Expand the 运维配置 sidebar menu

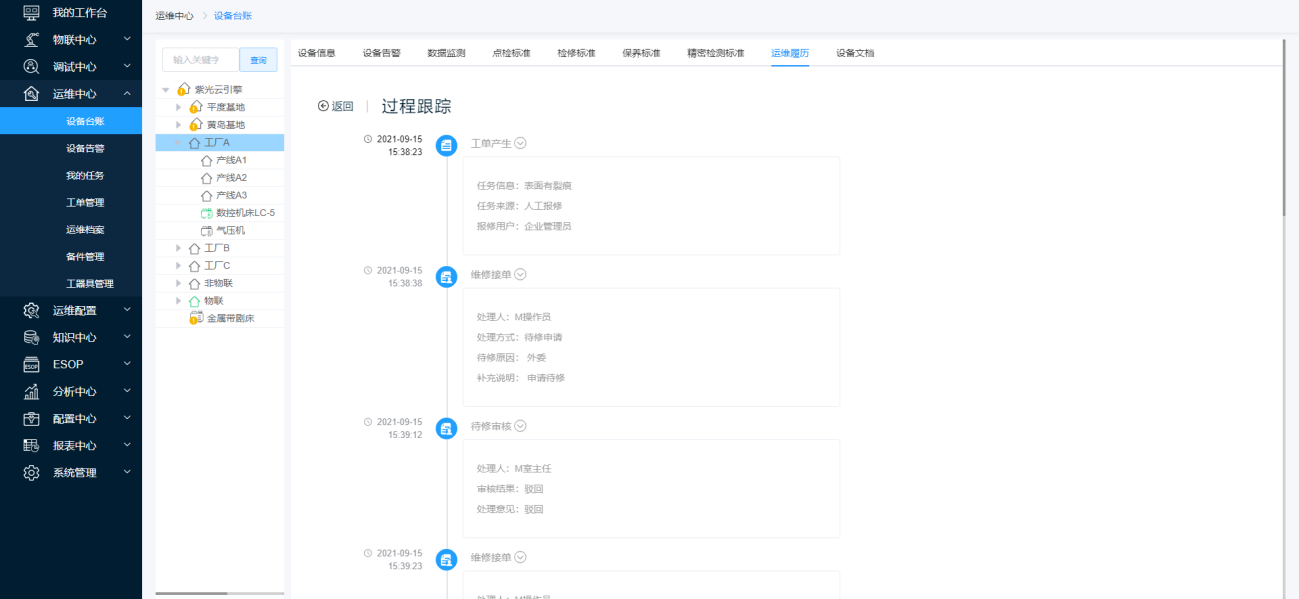[127, 310]
